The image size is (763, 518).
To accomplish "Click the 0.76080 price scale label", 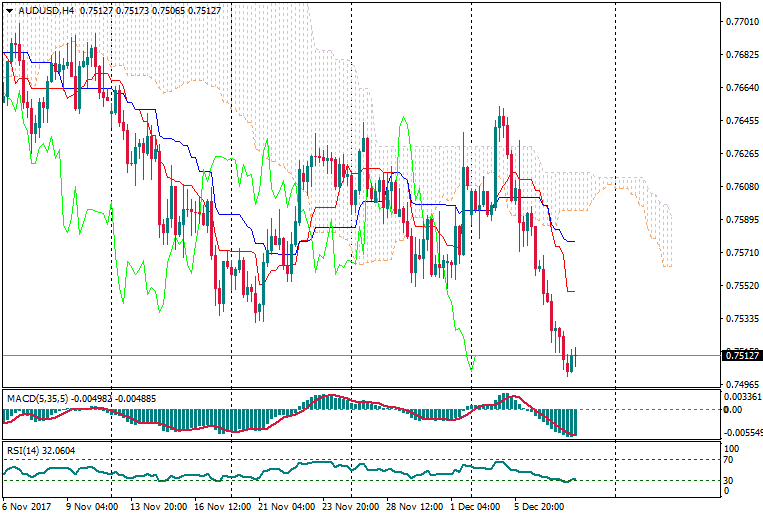I will [740, 187].
